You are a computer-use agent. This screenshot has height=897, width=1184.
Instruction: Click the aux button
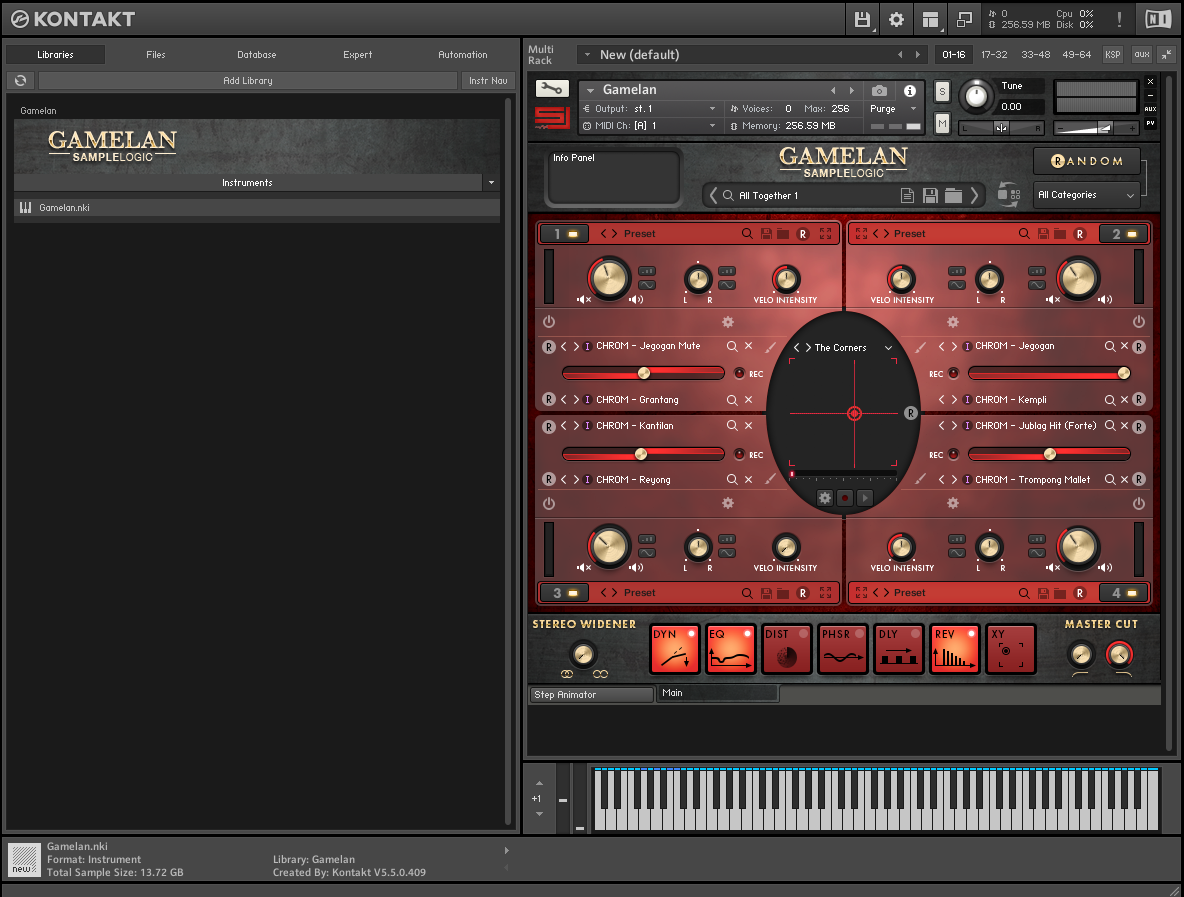[x=1142, y=54]
